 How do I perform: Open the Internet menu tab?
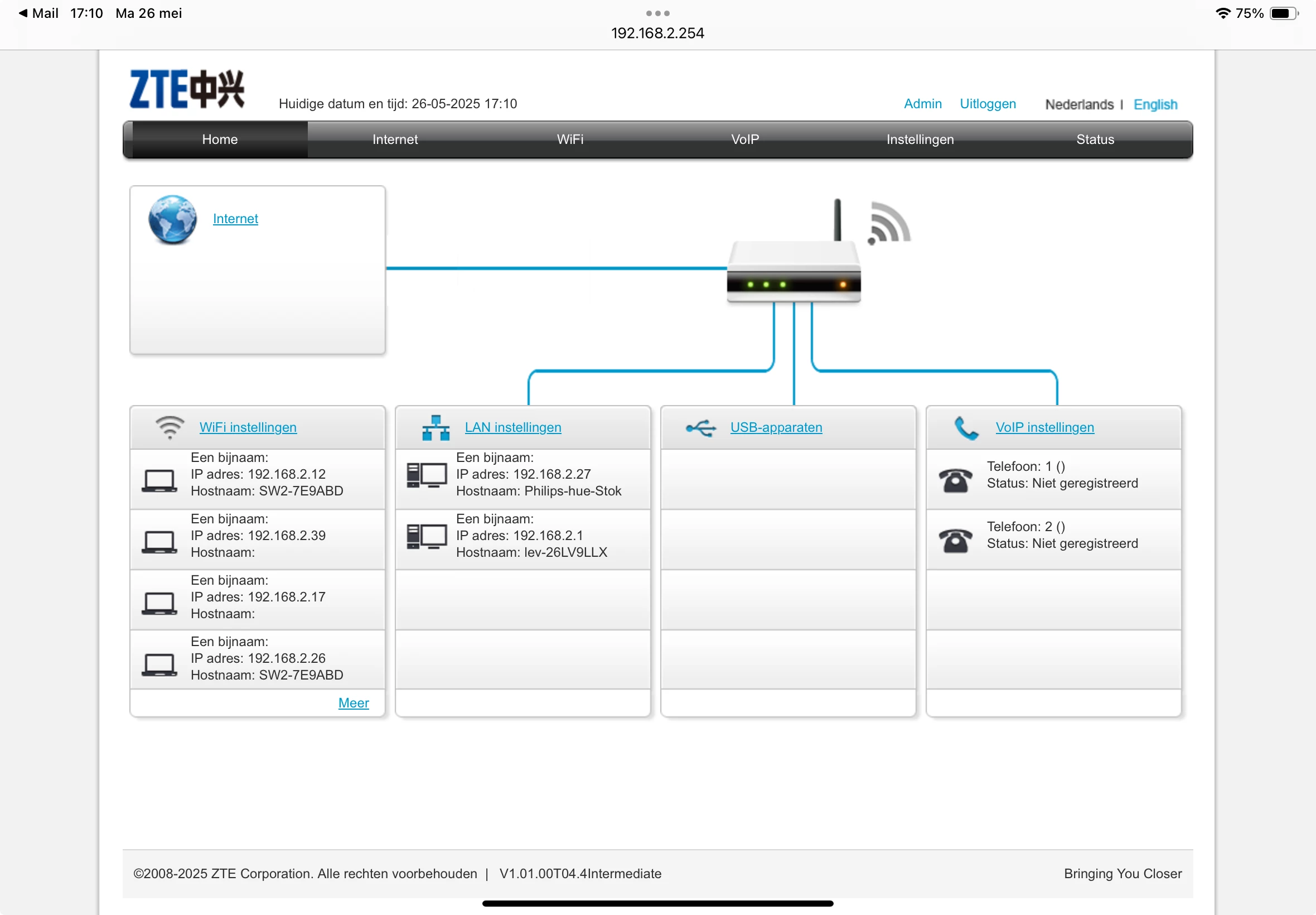point(395,139)
